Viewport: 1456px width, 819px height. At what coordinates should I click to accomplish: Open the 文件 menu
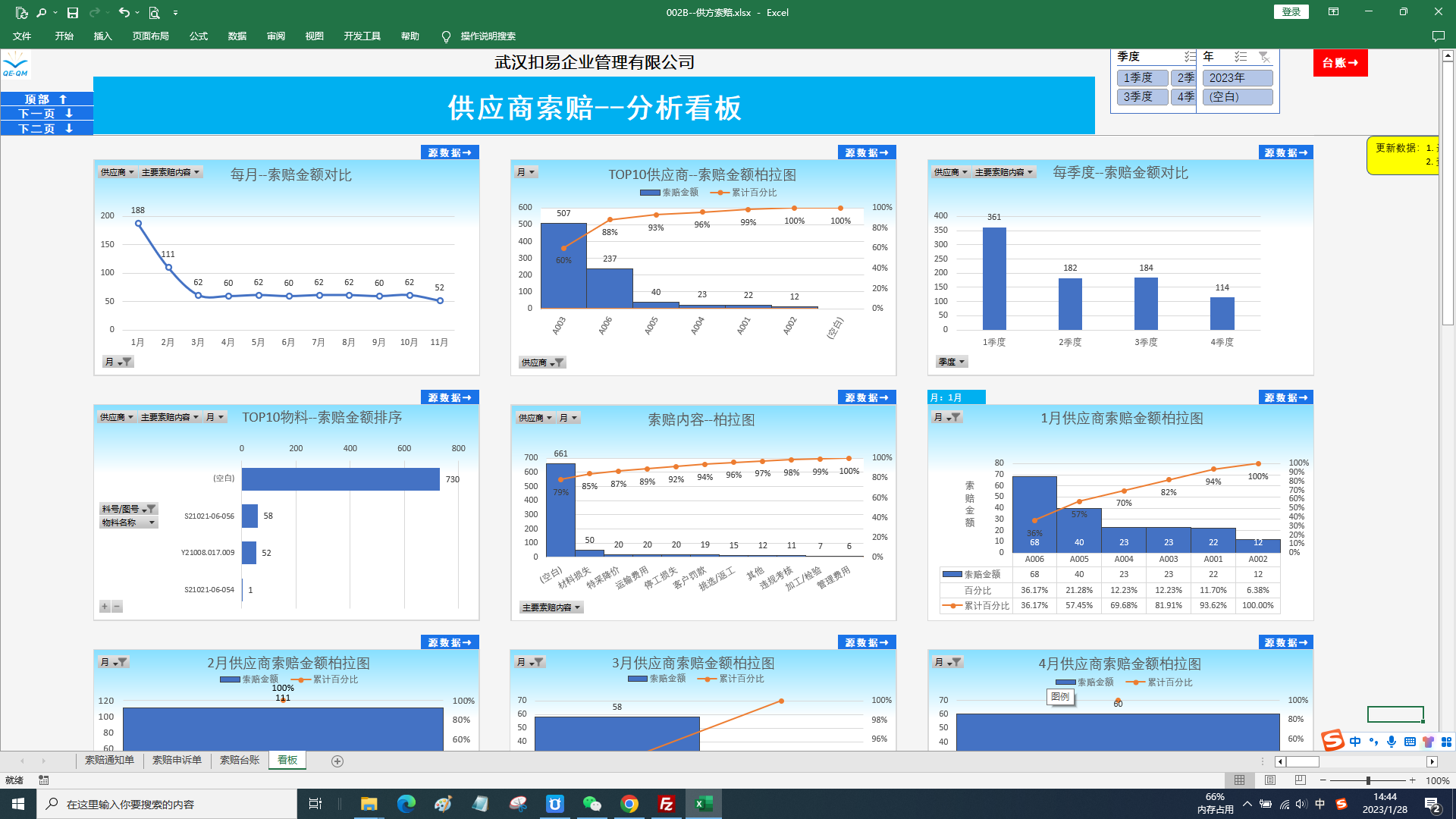[22, 36]
